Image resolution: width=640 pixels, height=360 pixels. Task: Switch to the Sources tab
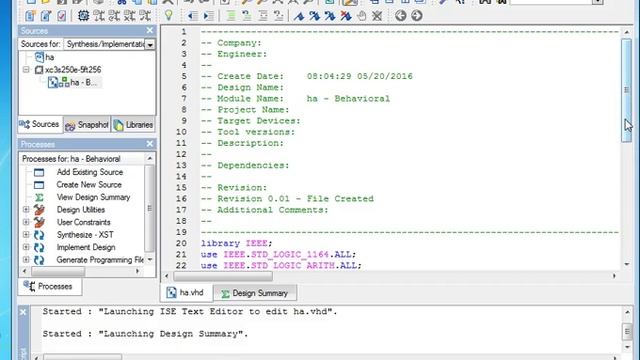pos(40,124)
